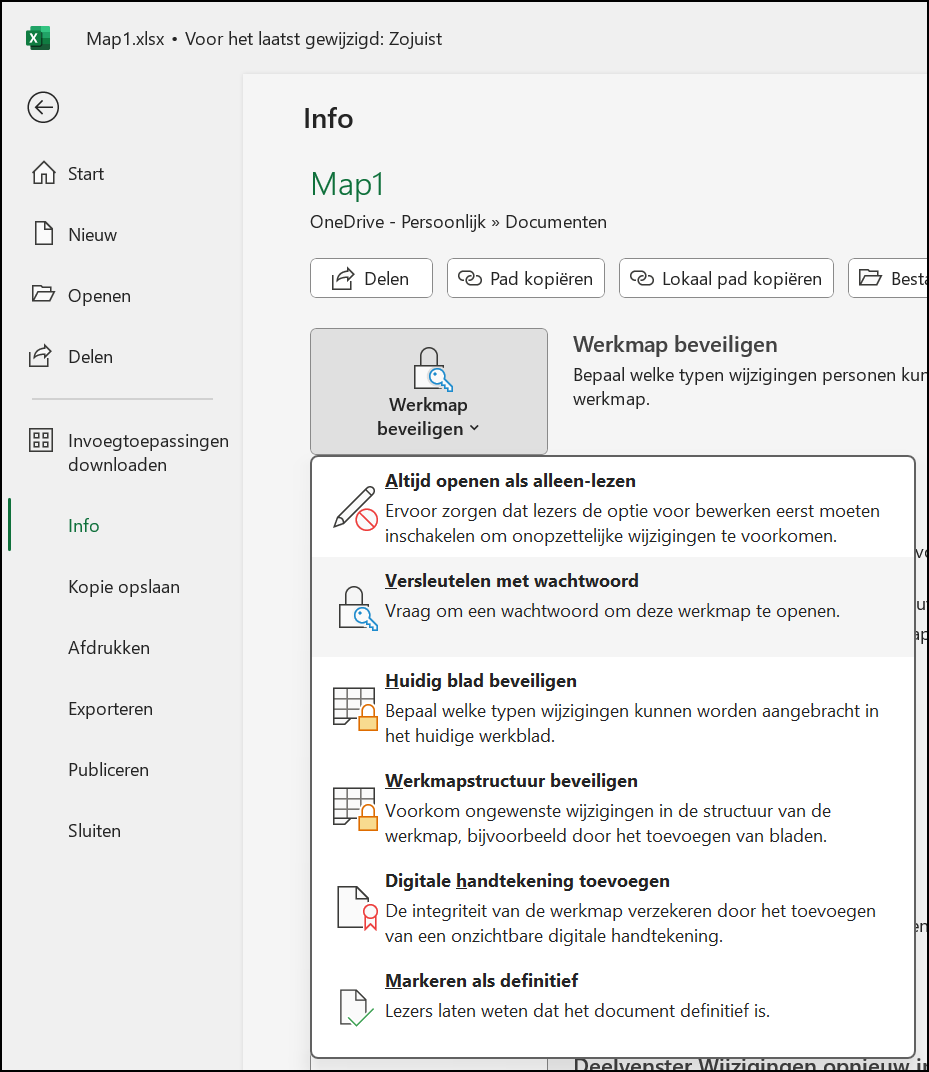Click the Start home icon
The width and height of the screenshot is (929, 1072).
coord(44,173)
